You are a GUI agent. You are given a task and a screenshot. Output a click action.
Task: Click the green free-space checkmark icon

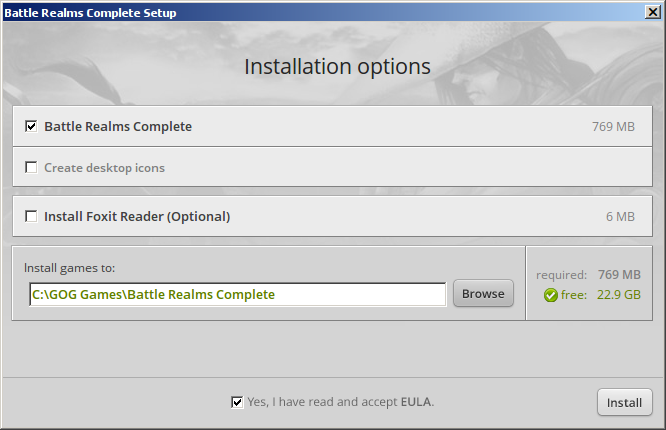pos(550,295)
